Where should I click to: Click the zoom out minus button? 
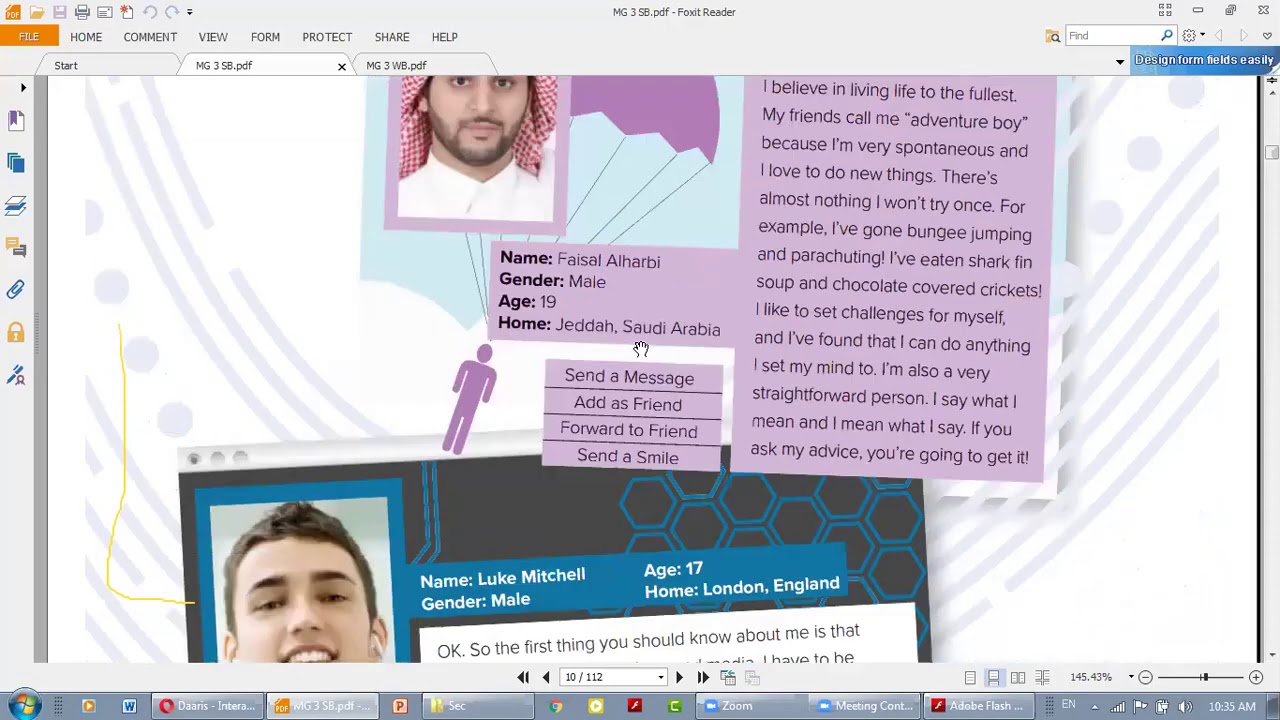[x=1145, y=677]
